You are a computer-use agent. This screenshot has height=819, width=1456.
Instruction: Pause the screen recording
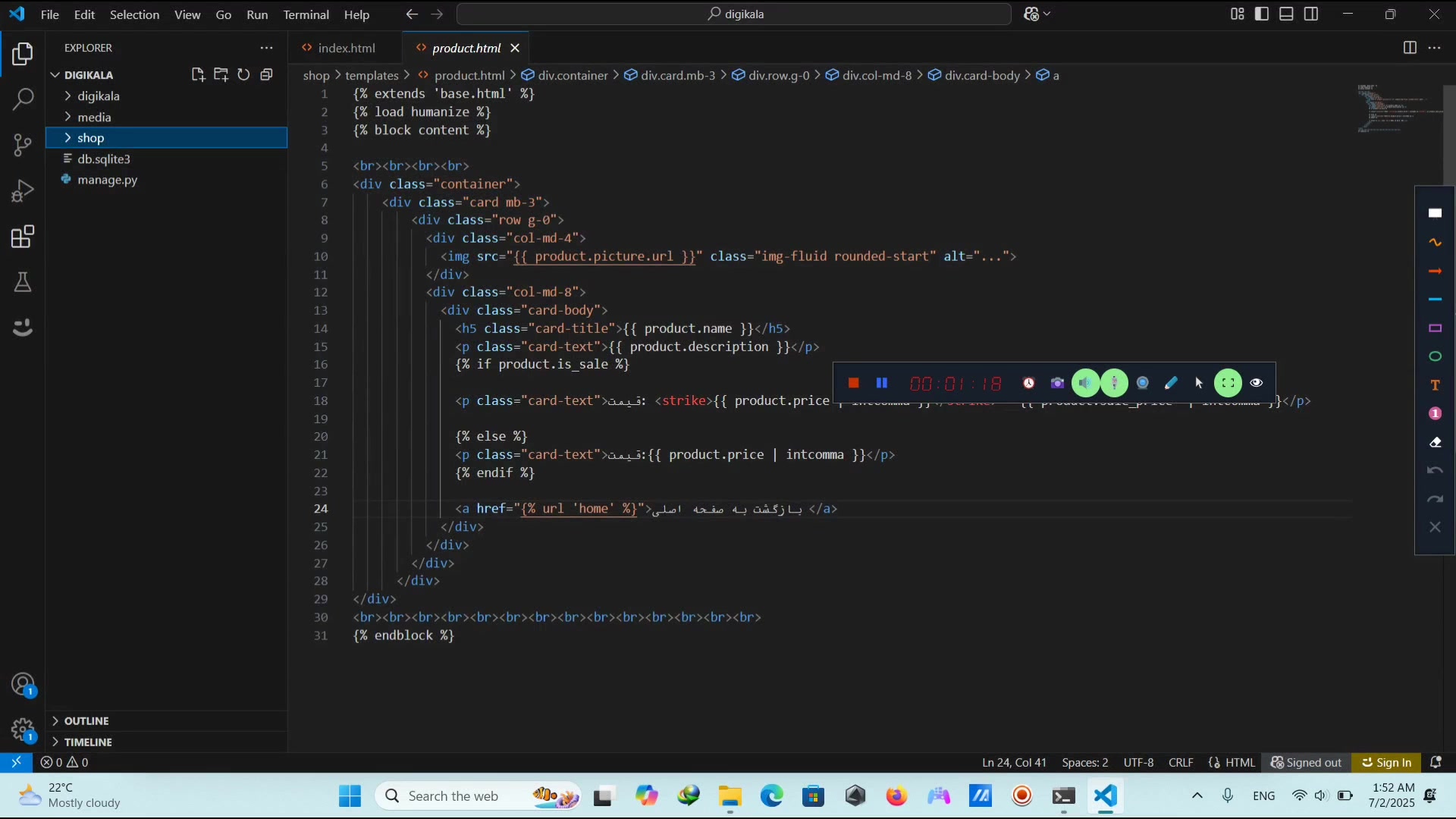click(x=881, y=383)
